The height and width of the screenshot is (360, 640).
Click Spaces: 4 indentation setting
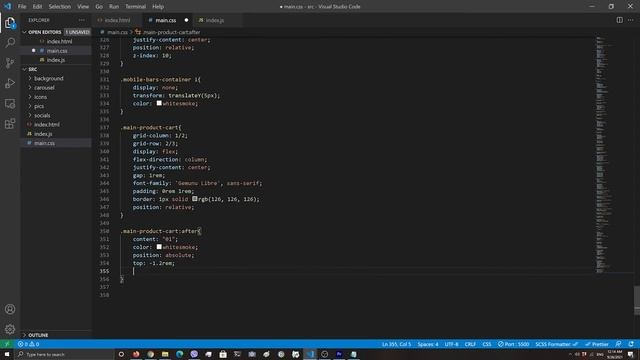click(428, 344)
